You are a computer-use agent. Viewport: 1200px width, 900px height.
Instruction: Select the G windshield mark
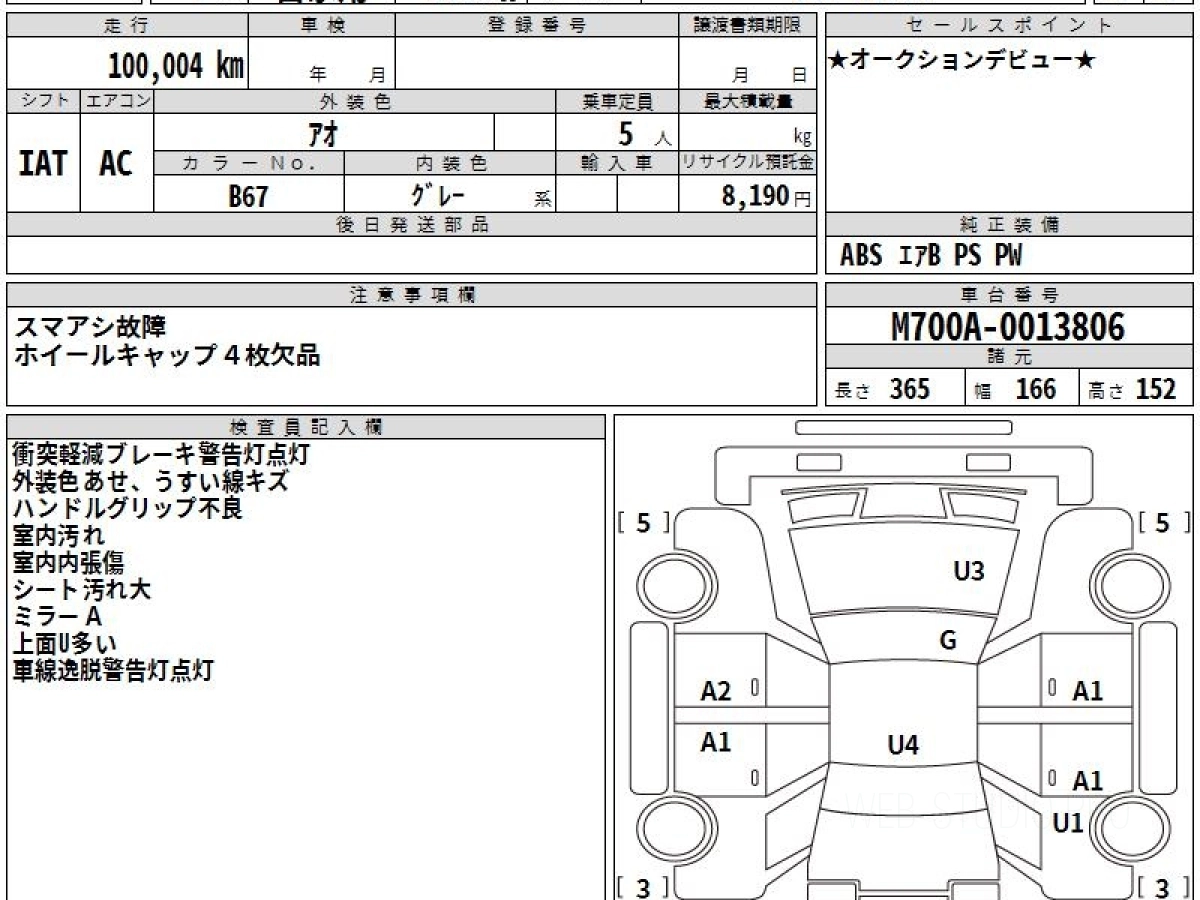pos(948,641)
